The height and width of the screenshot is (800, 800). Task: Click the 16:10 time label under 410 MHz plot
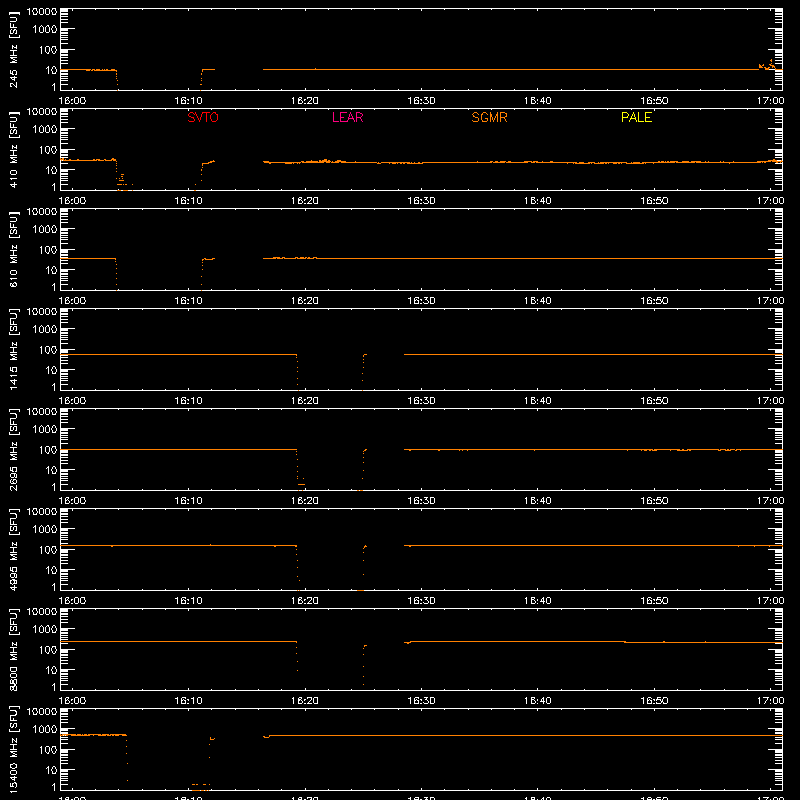[188, 201]
